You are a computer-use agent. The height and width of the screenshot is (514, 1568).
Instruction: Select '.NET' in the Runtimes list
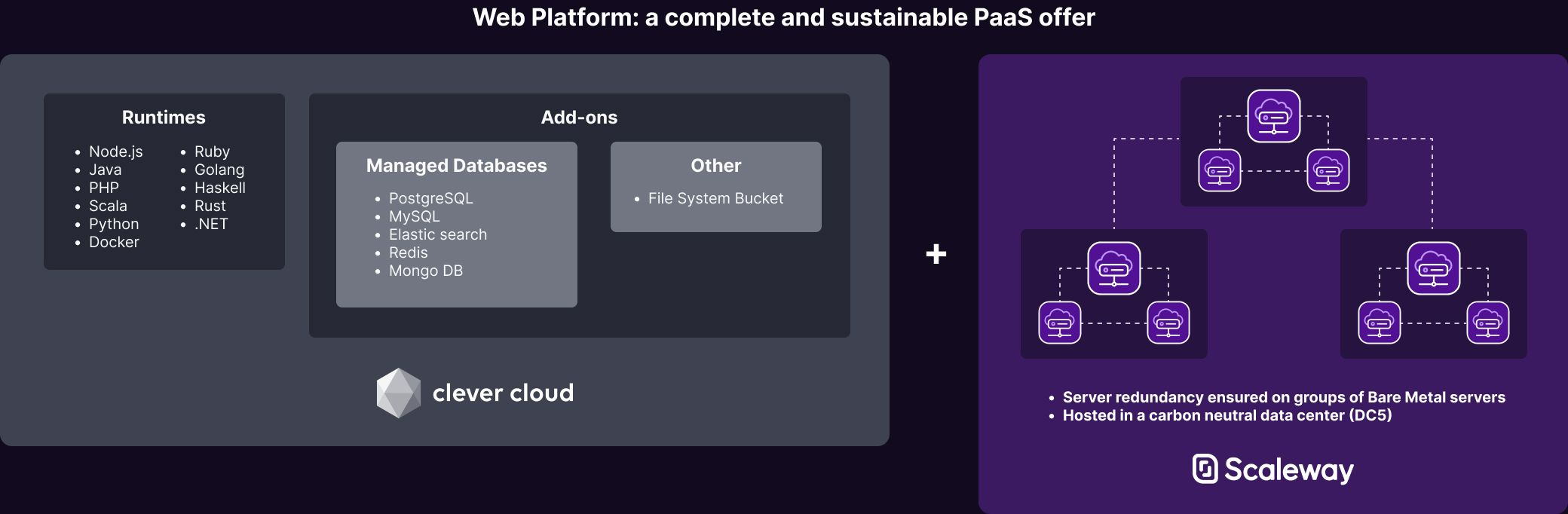(x=211, y=224)
